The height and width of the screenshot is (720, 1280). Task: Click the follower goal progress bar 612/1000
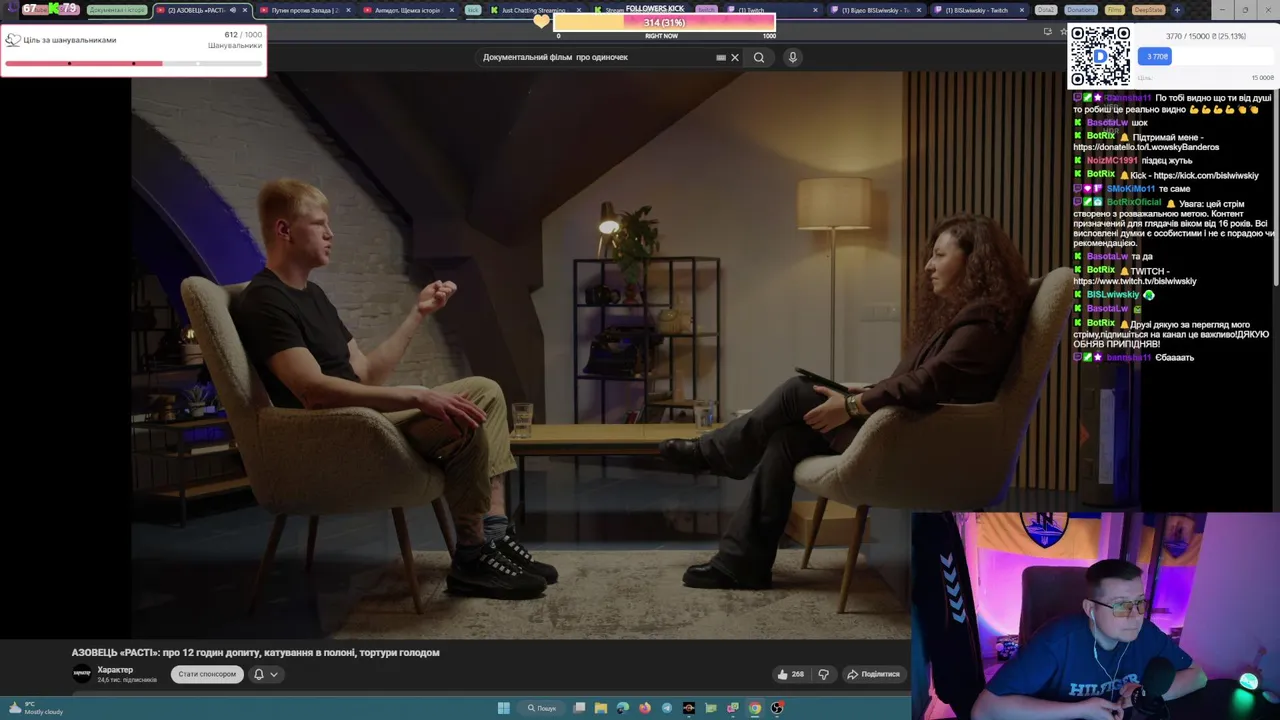coord(133,63)
